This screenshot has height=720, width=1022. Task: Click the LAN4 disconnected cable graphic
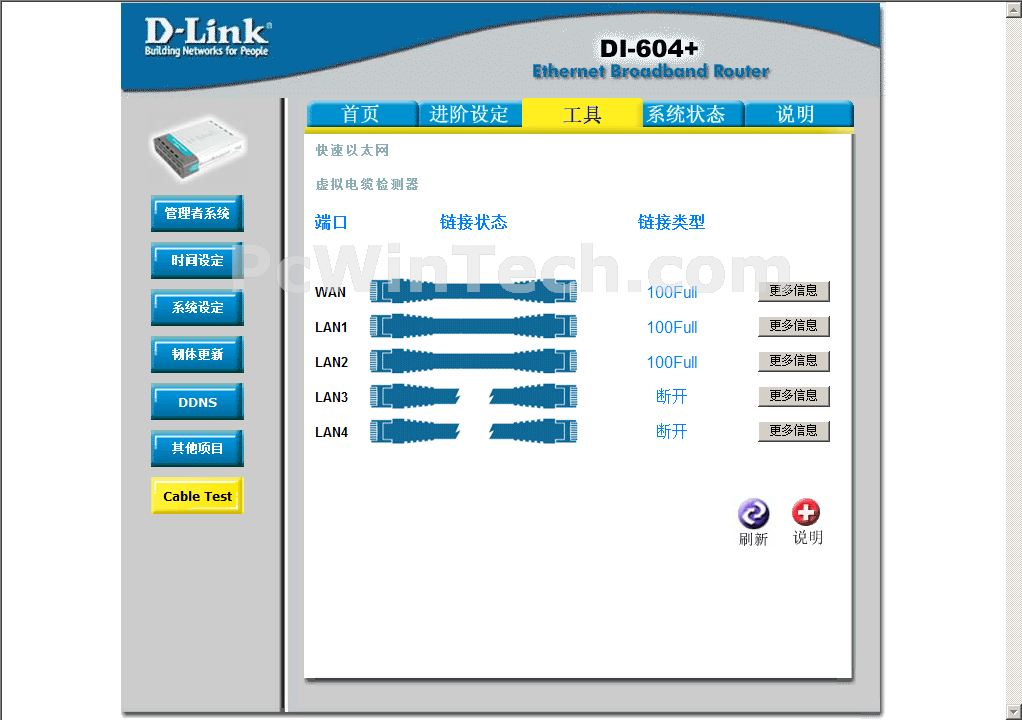[473, 431]
